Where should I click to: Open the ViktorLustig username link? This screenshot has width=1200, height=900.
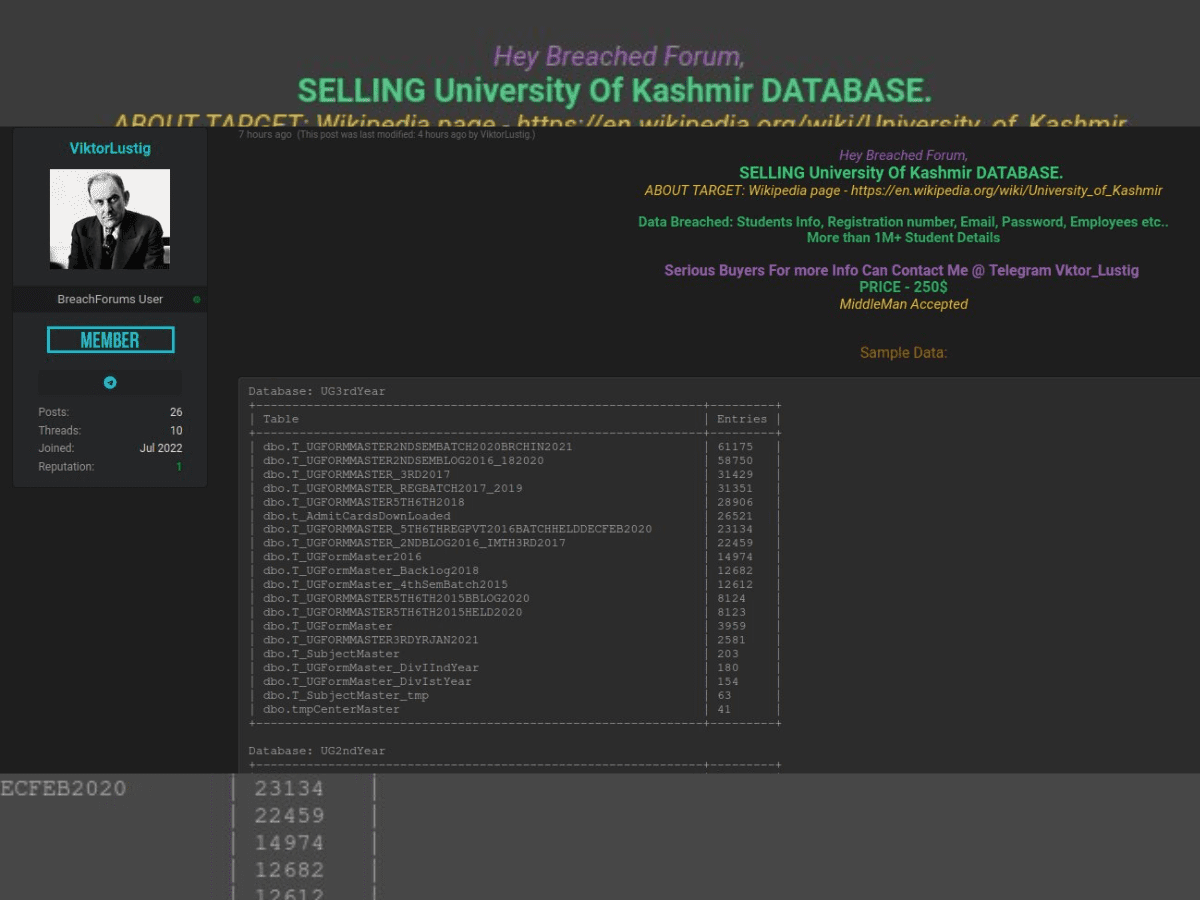click(110, 148)
